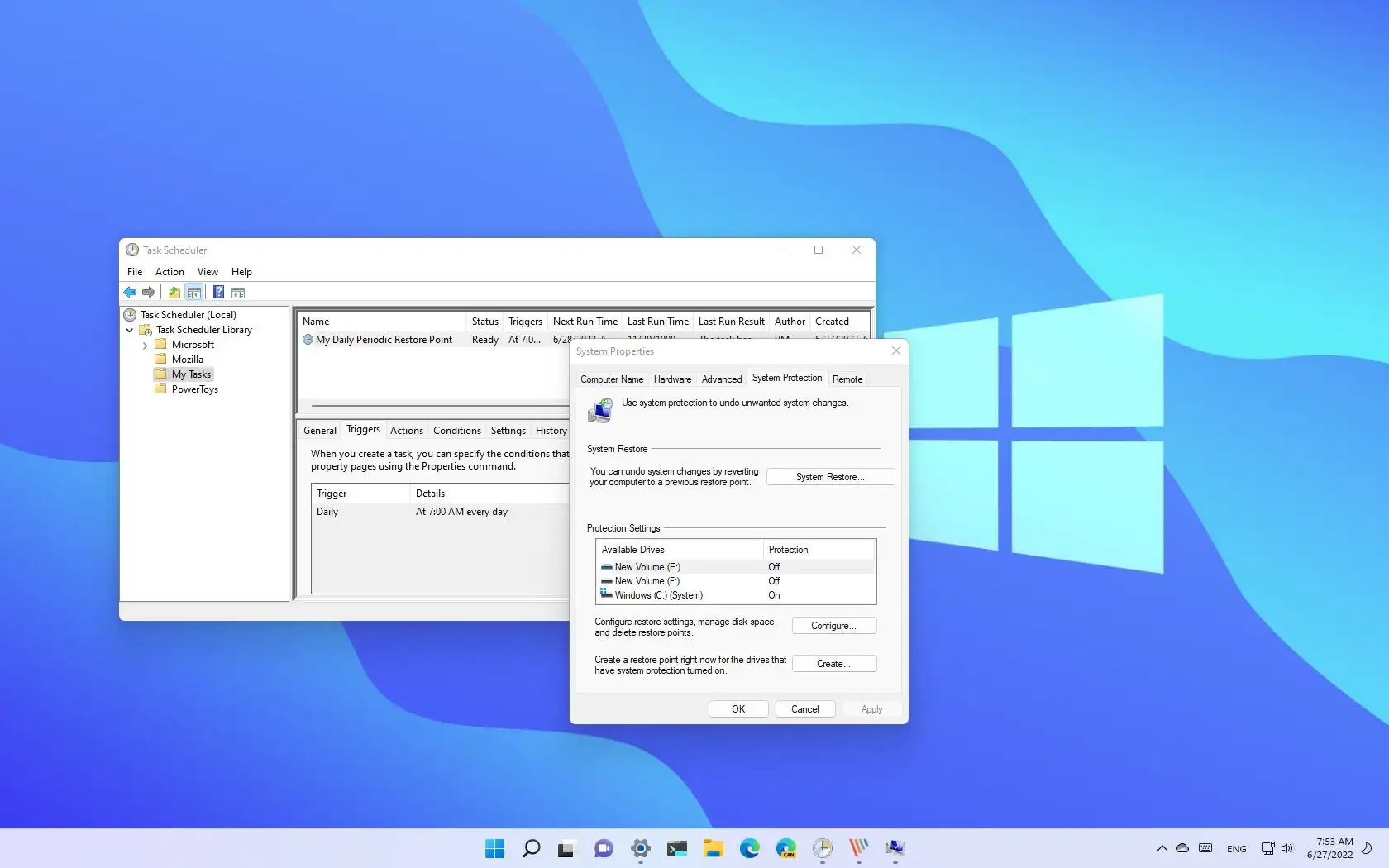Click the System Restore button
This screenshot has width=1389, height=868.
point(829,477)
